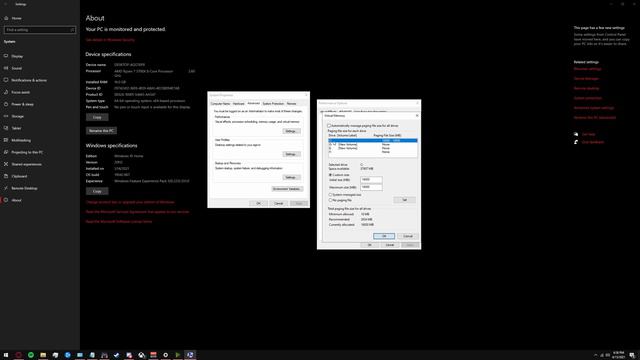
Task: Check Automatically manage paging file size
Action: click(329, 126)
